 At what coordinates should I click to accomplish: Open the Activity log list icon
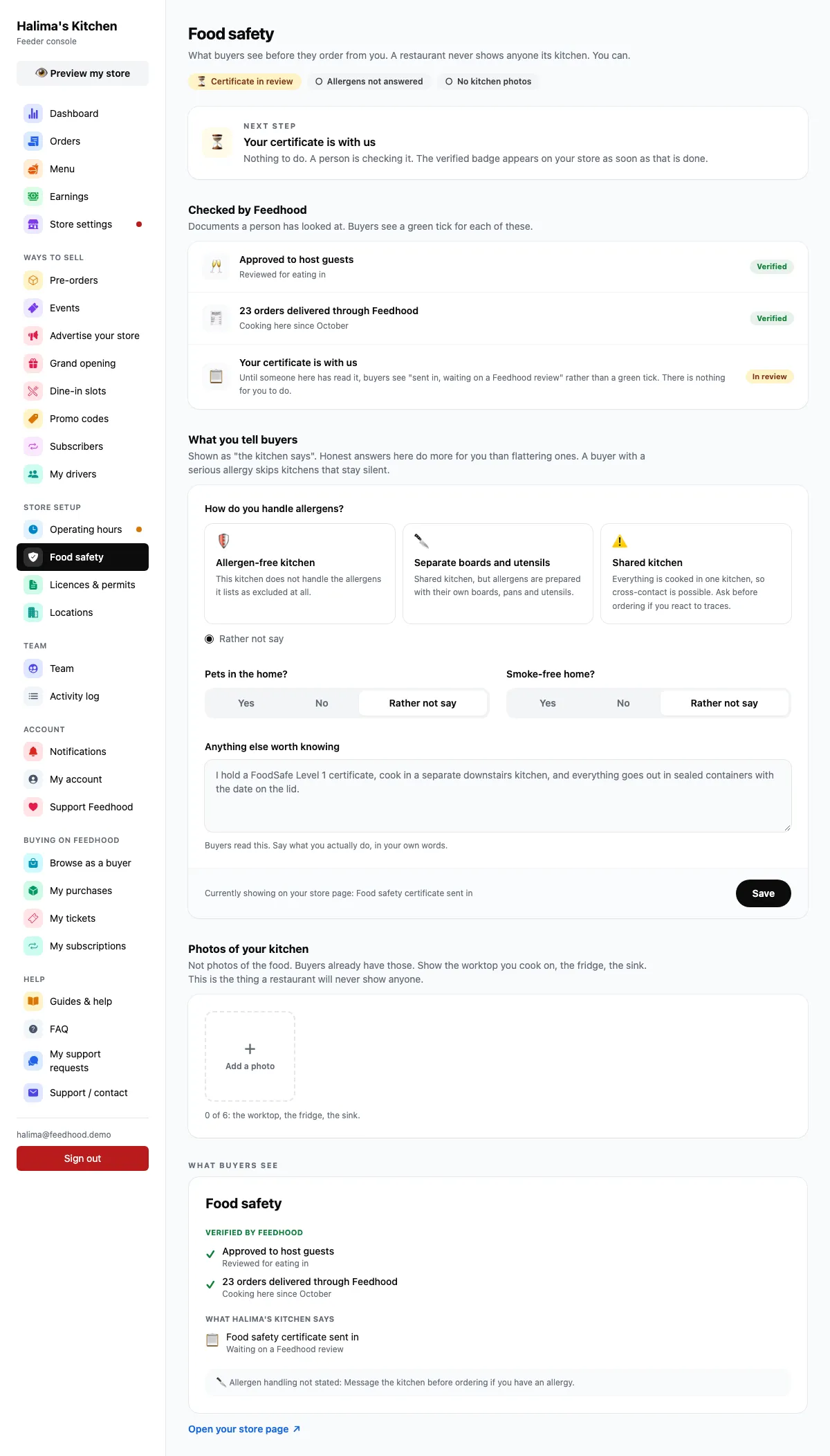pos(33,696)
